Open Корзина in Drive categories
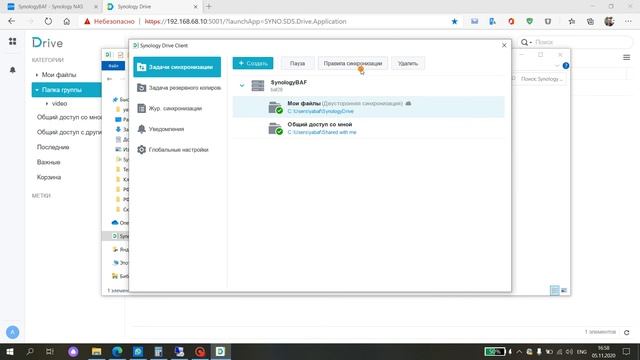The width and height of the screenshot is (640, 360). point(49,178)
